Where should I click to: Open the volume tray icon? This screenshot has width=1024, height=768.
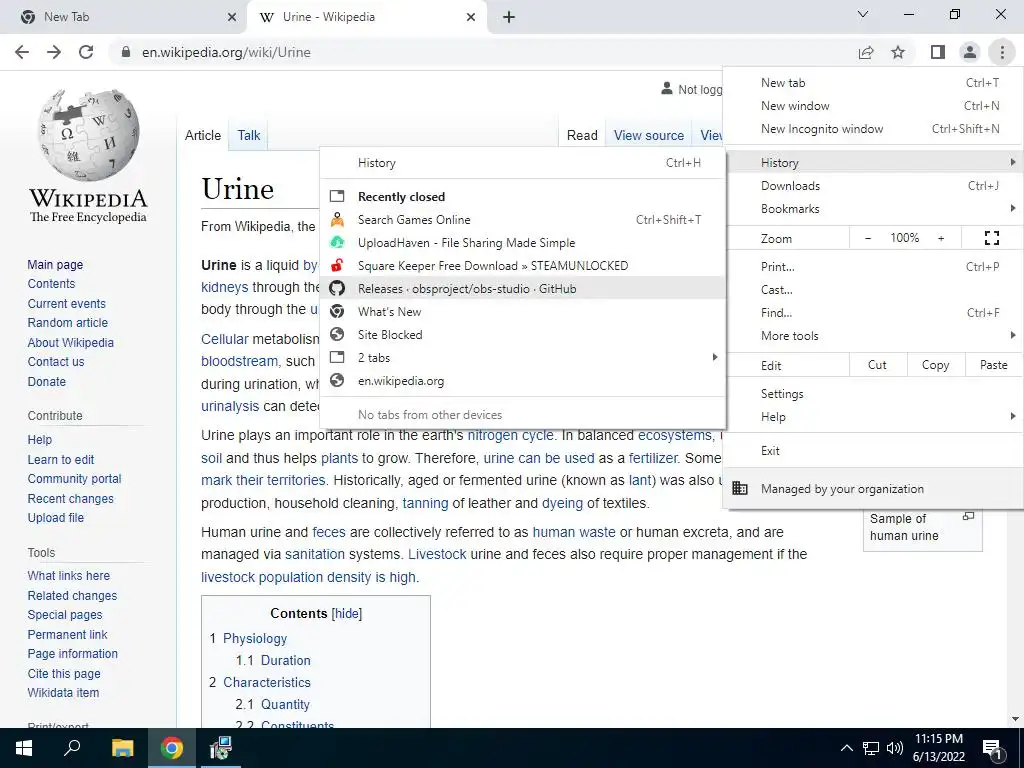[x=895, y=748]
